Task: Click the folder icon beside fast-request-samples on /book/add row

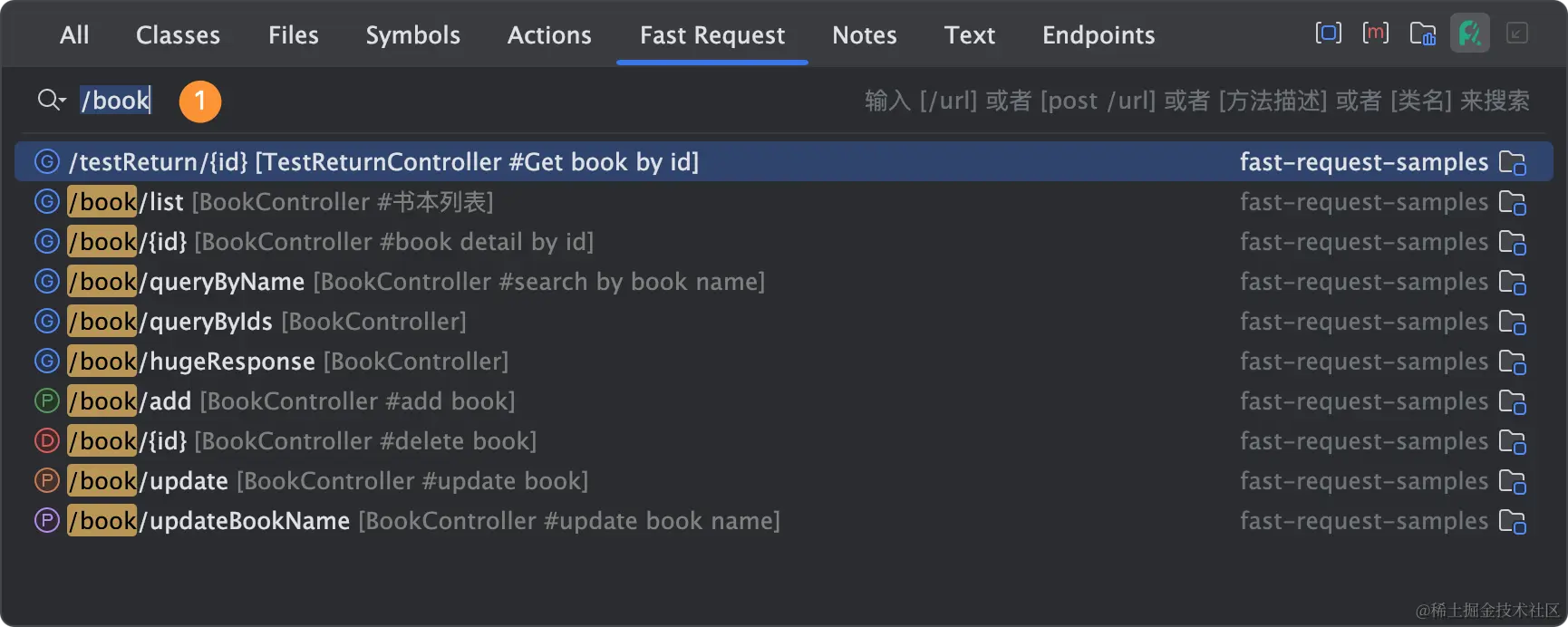Action: [x=1514, y=401]
